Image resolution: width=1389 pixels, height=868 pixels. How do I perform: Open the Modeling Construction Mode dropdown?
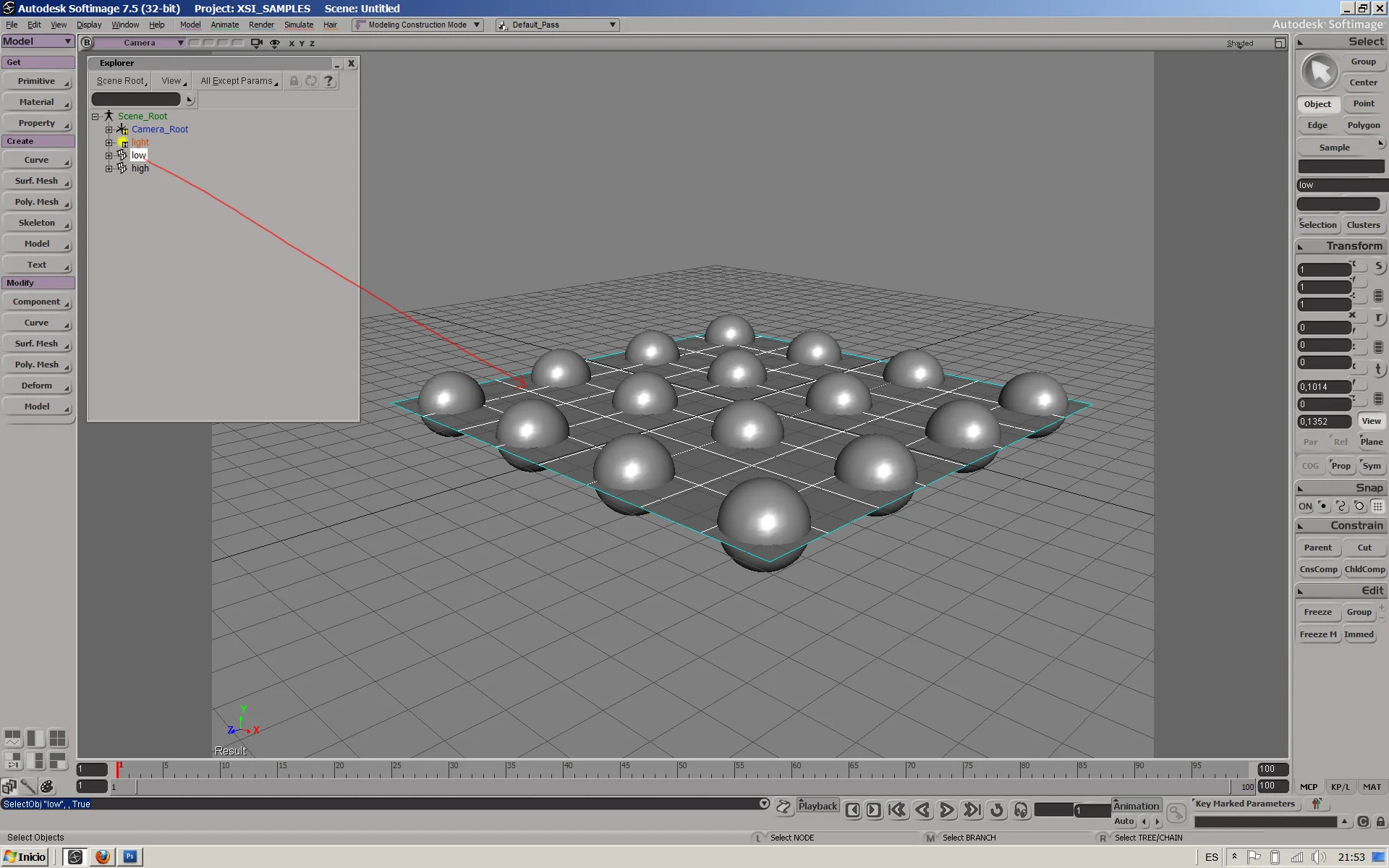coord(417,25)
